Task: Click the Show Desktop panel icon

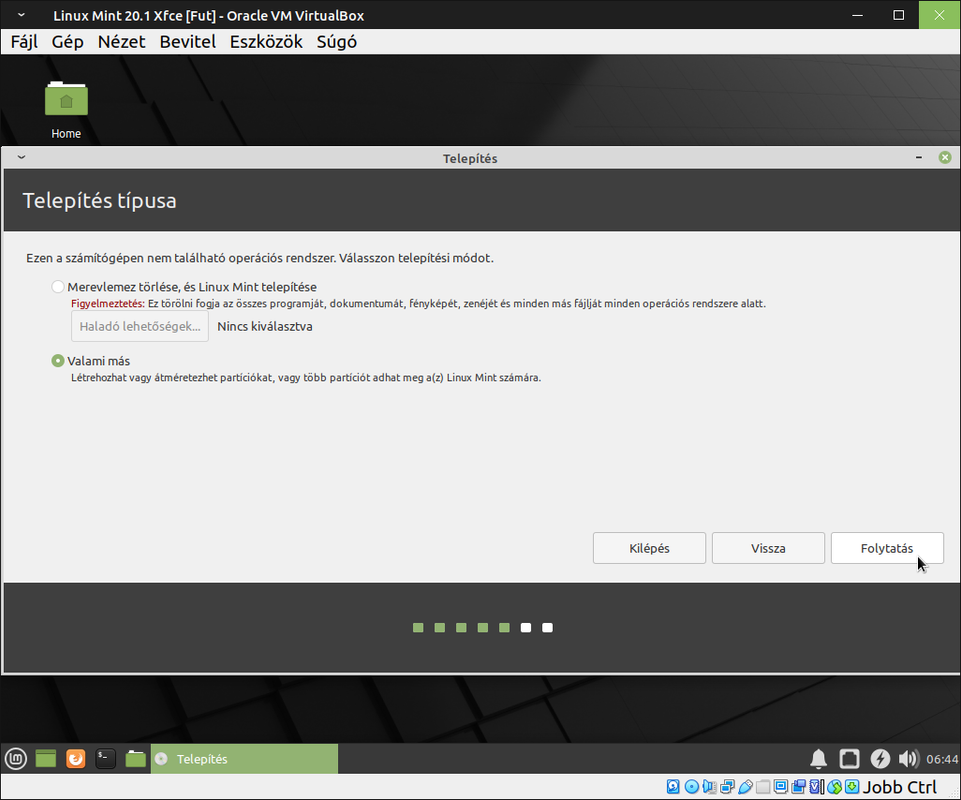Action: pyautogui.click(x=46, y=759)
